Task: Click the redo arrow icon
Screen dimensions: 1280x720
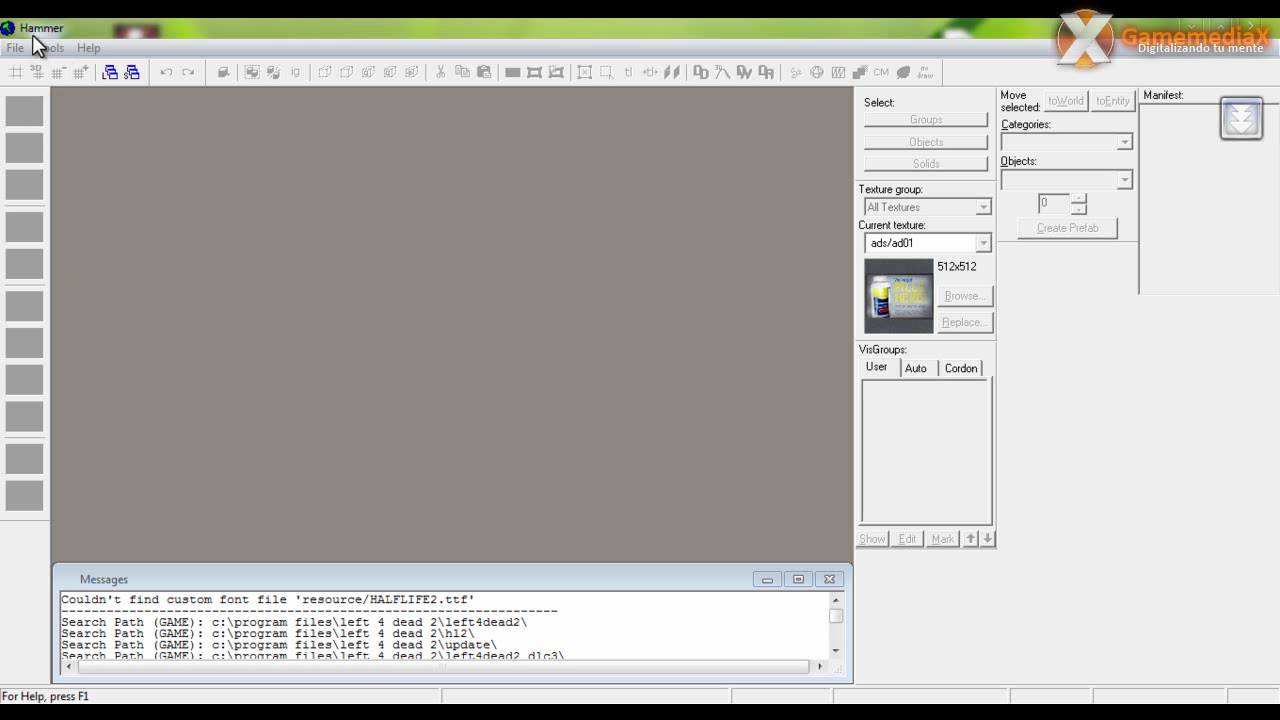Action: click(x=188, y=72)
